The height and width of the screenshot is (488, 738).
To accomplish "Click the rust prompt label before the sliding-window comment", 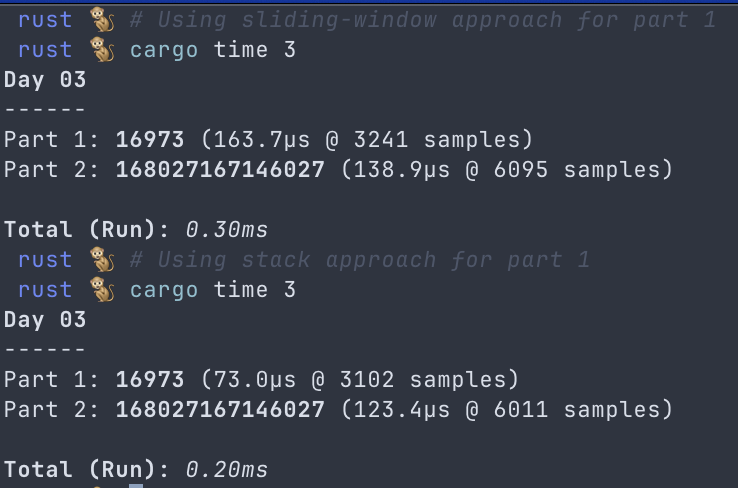I will (45, 19).
